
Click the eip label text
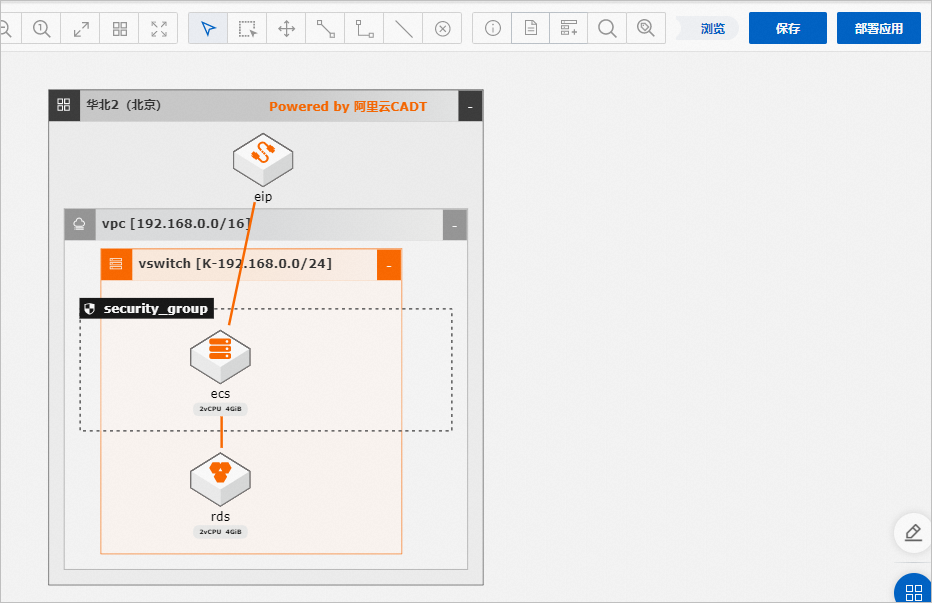coord(263,197)
